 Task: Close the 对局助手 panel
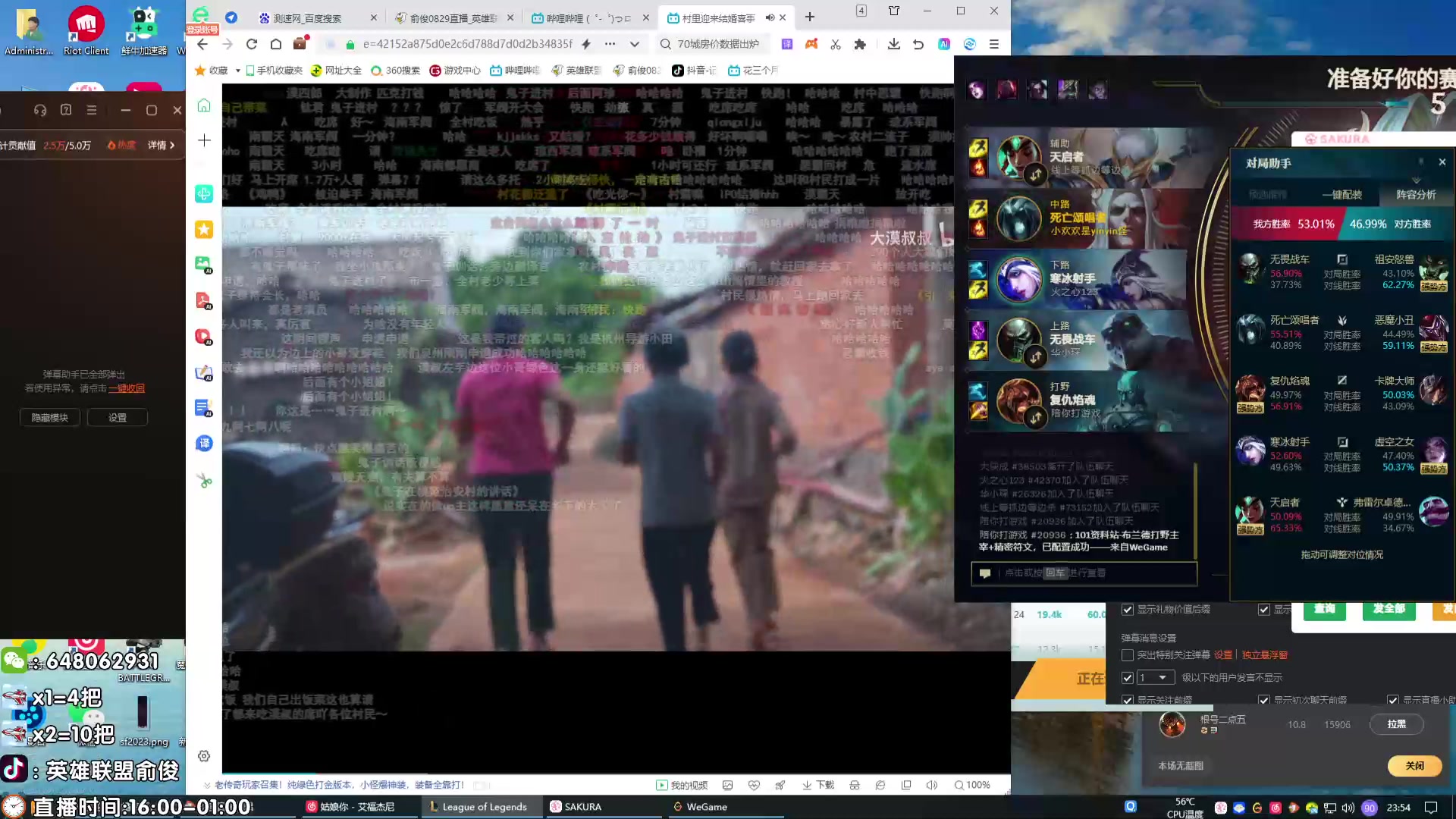click(1442, 162)
